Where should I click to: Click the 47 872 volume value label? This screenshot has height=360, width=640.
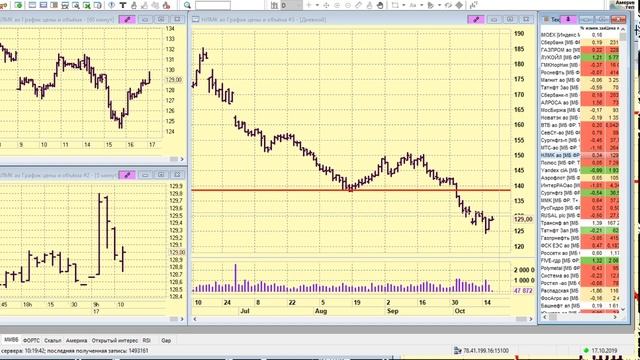click(x=523, y=291)
